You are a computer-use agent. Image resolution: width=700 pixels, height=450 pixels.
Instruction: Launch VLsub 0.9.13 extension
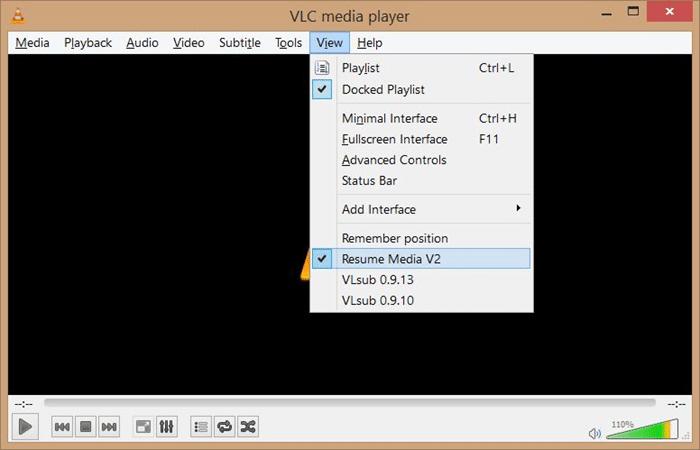(x=421, y=280)
